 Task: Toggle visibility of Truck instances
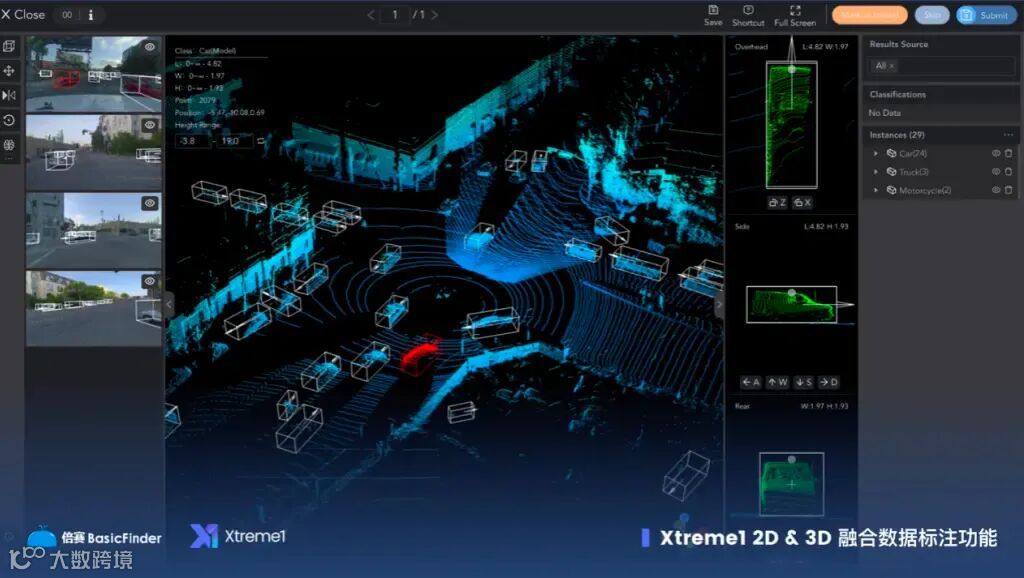pyautogui.click(x=996, y=172)
